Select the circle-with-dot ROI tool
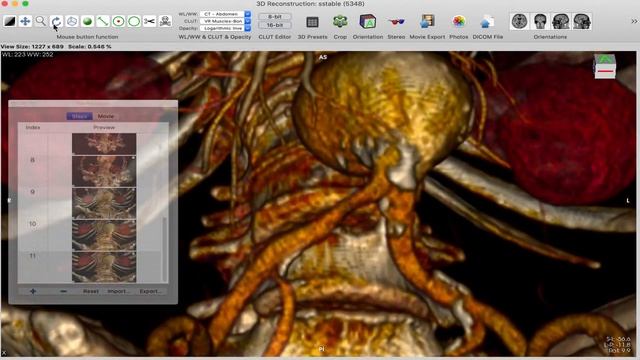Screen dimensions: 640x360 118,21
